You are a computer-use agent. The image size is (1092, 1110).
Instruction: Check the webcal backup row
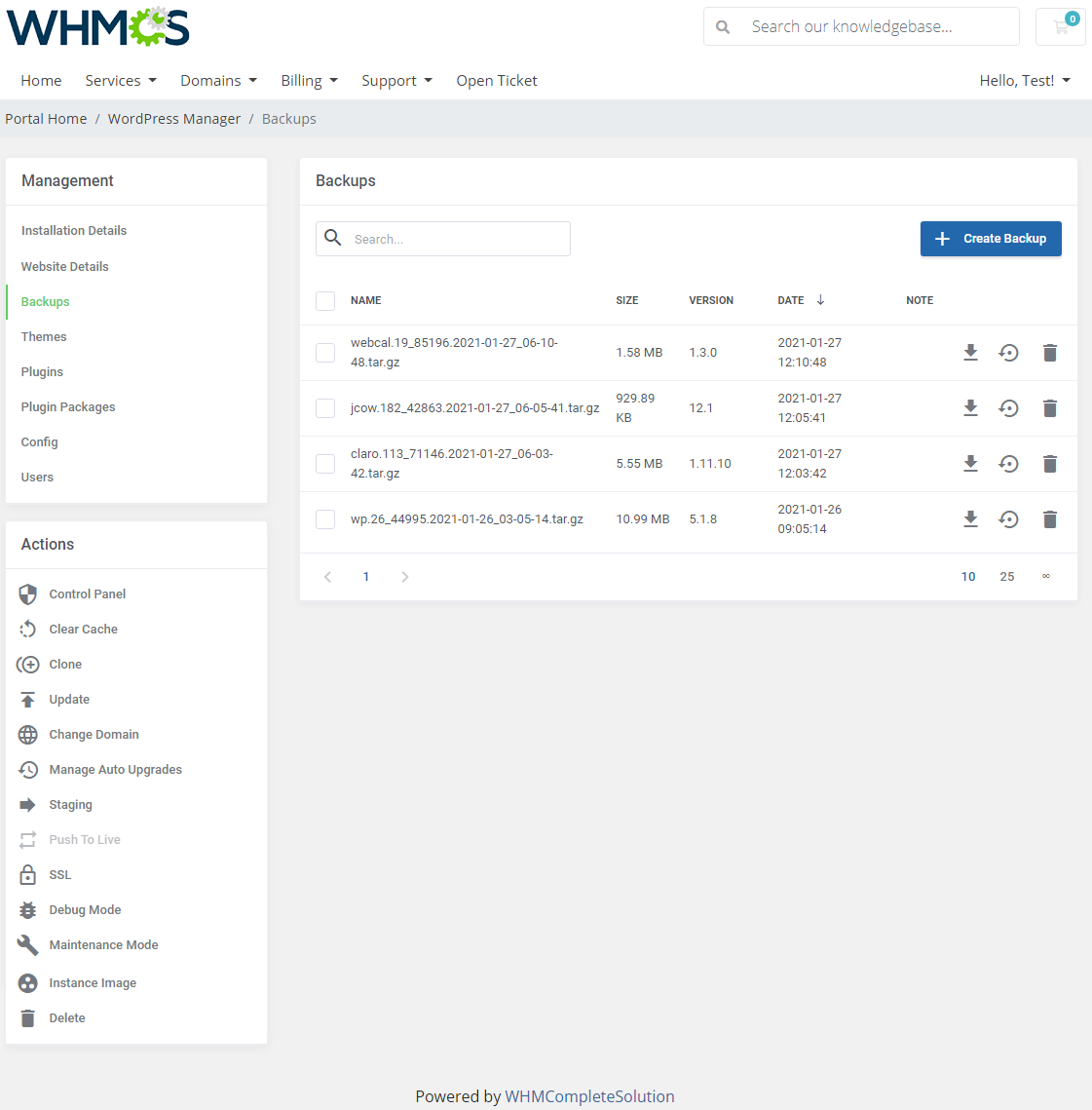coord(325,353)
